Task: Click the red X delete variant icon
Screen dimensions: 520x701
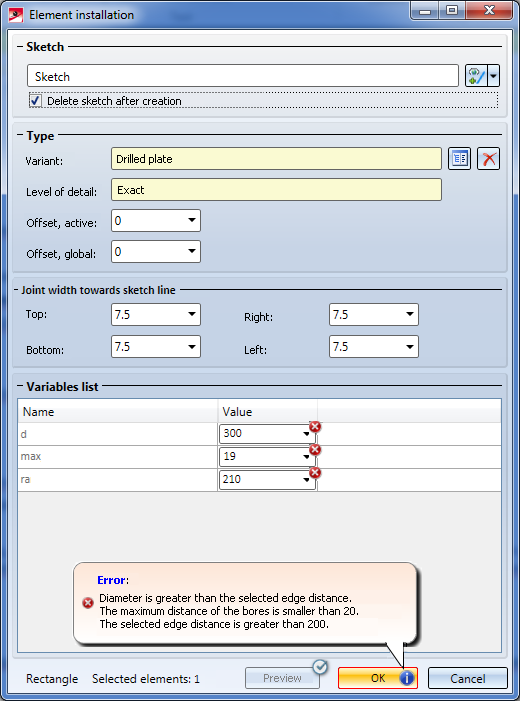Action: tap(488, 159)
